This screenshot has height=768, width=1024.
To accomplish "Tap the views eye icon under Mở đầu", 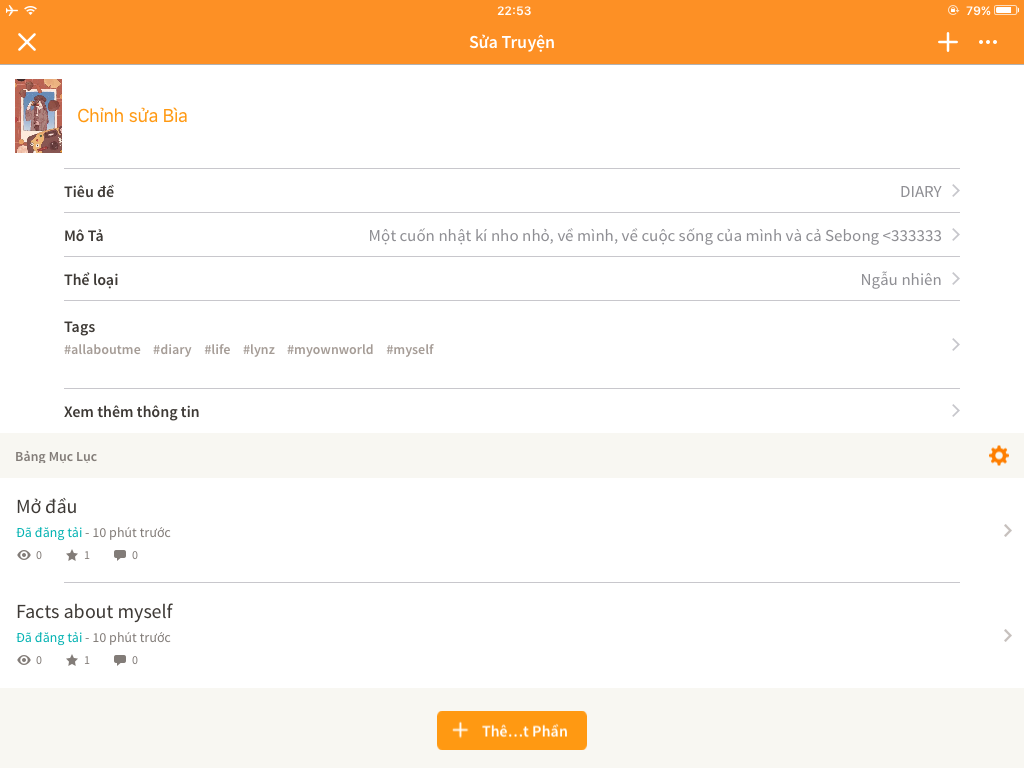I will (24, 555).
